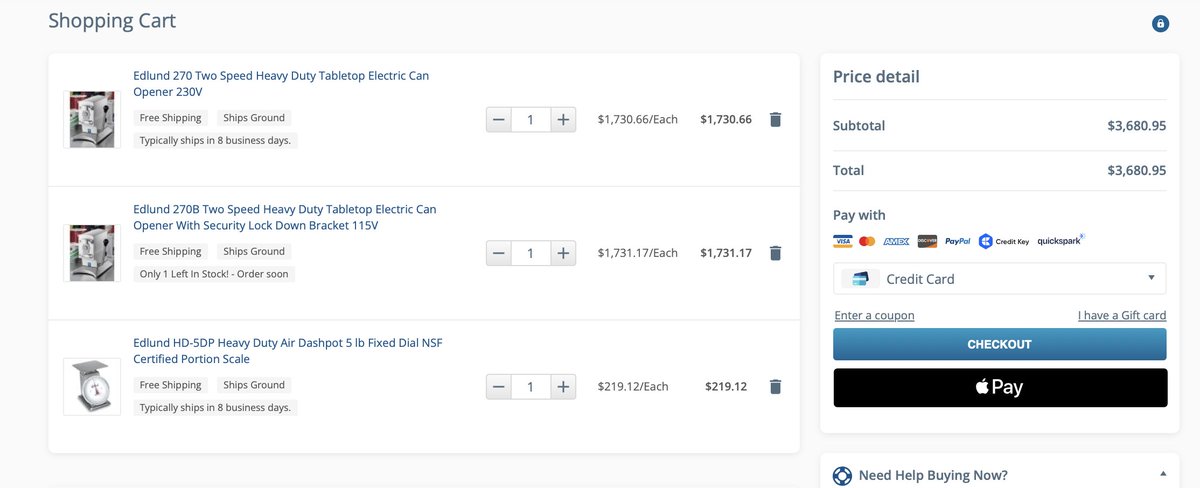Viewport: 1200px width, 488px height.
Task: Click Ships Ground tag on HD-5DP scale
Action: click(x=254, y=385)
